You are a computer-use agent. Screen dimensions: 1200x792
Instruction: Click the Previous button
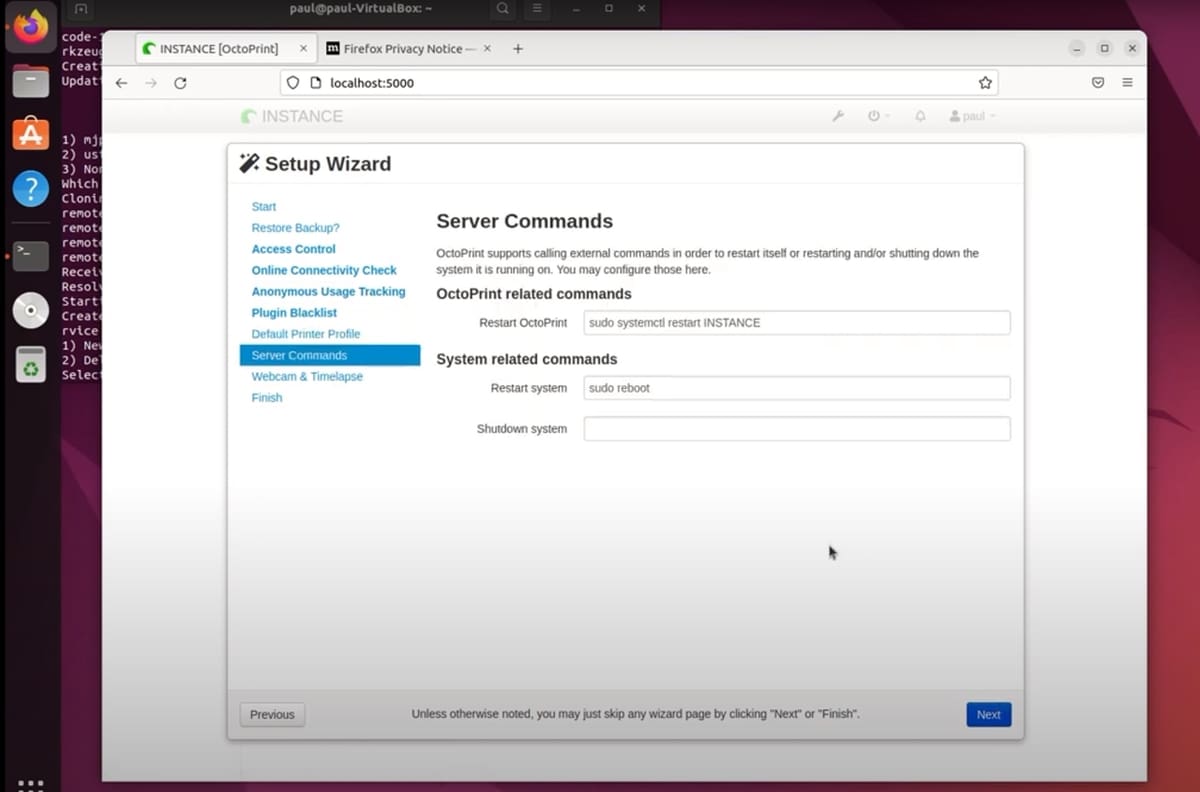tap(272, 714)
